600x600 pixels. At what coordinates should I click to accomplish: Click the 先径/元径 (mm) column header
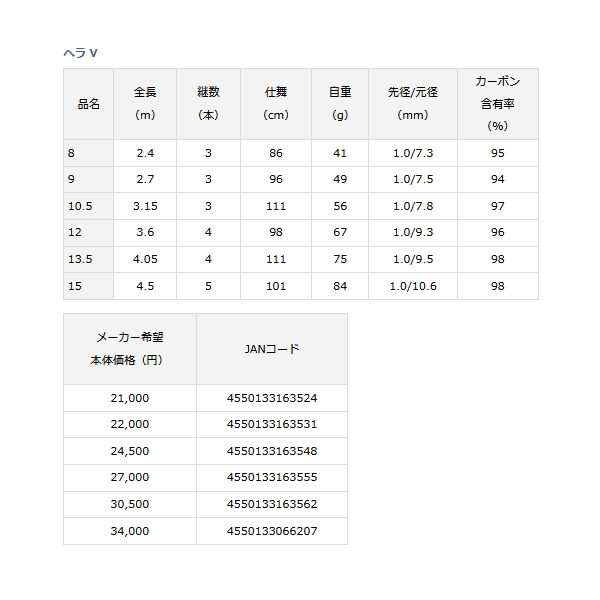pos(411,103)
